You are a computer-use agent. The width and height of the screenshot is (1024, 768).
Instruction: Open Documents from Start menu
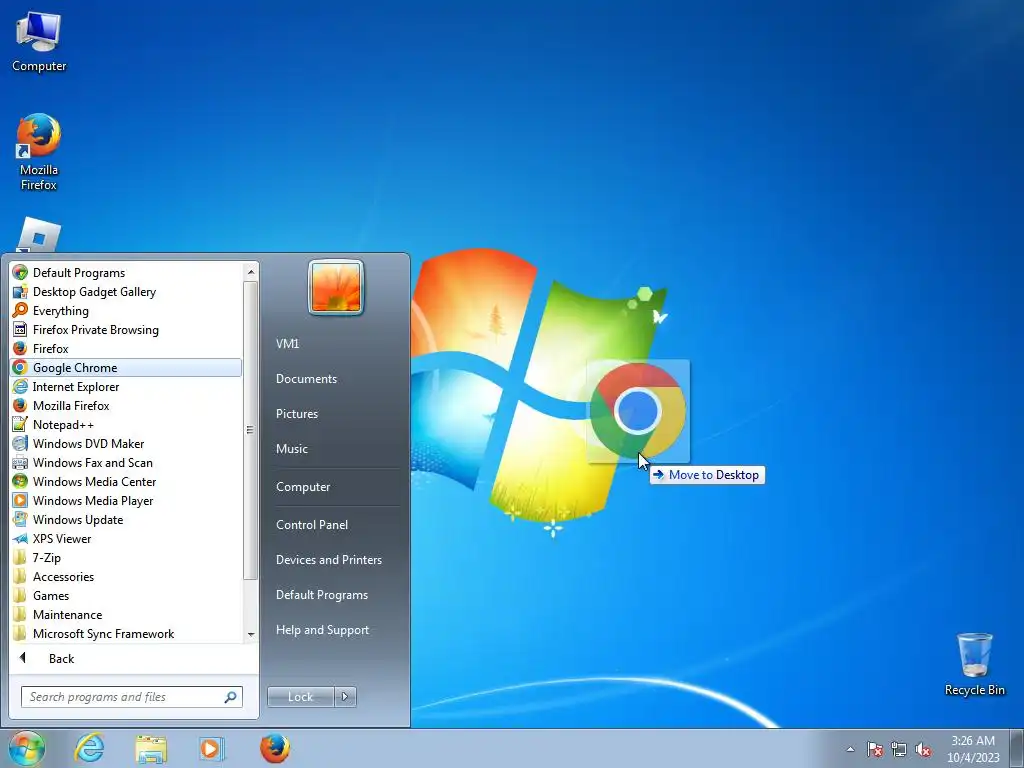tap(306, 379)
